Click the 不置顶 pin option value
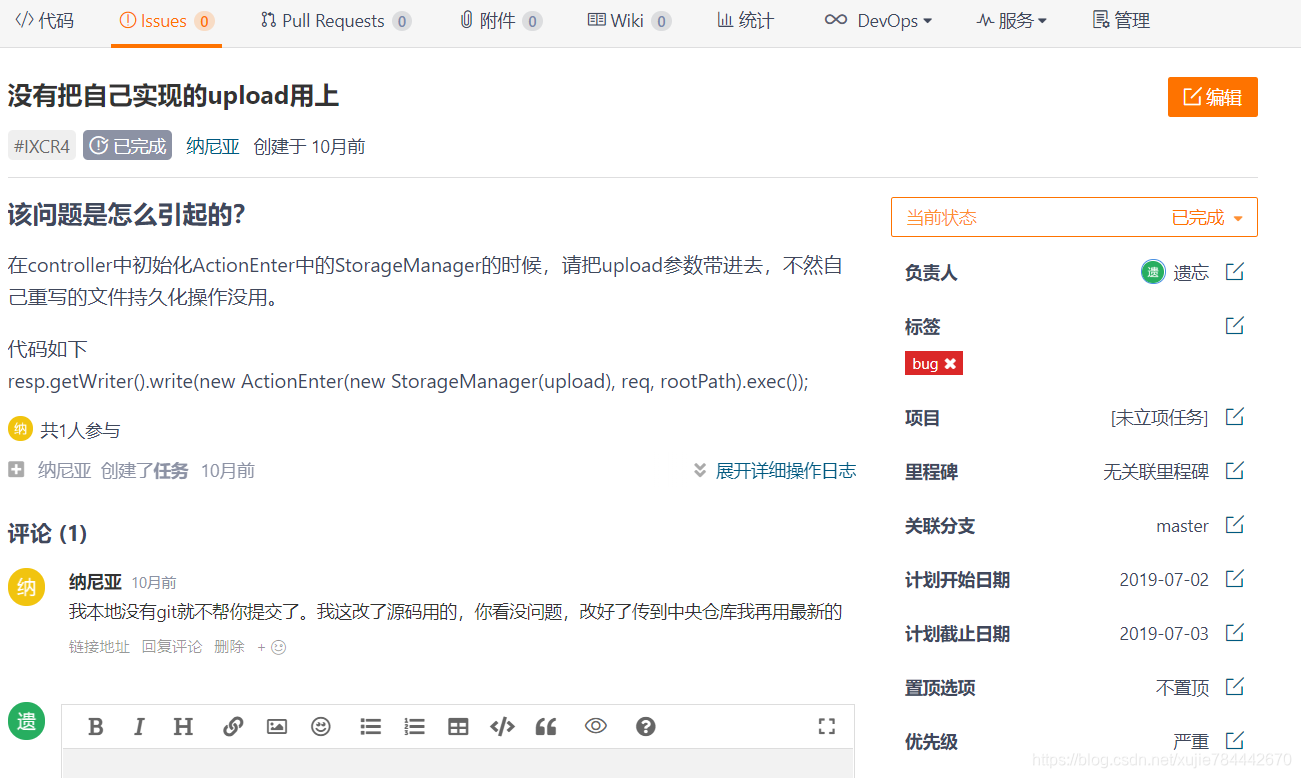The width and height of the screenshot is (1301, 778). tap(1182, 687)
